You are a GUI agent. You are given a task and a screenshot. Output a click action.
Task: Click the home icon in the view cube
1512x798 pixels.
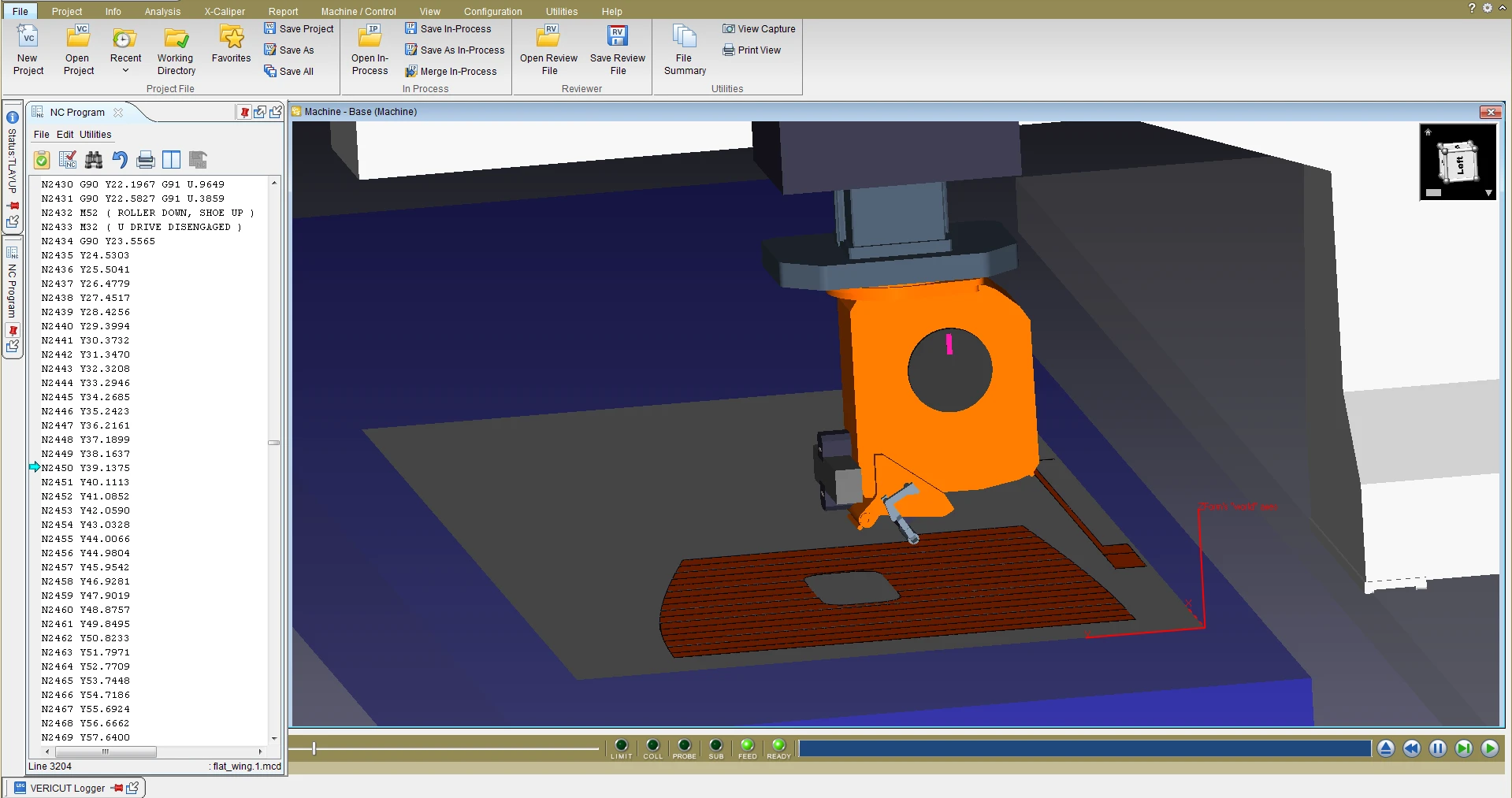click(x=1428, y=132)
